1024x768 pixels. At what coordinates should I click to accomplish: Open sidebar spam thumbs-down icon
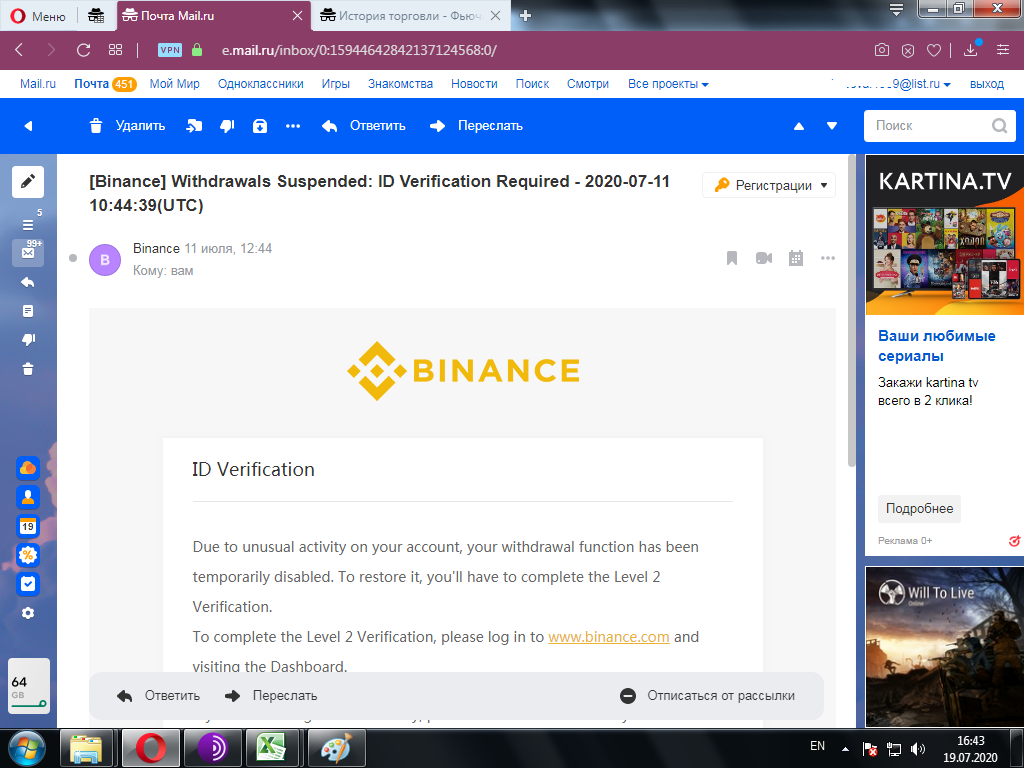[x=28, y=340]
